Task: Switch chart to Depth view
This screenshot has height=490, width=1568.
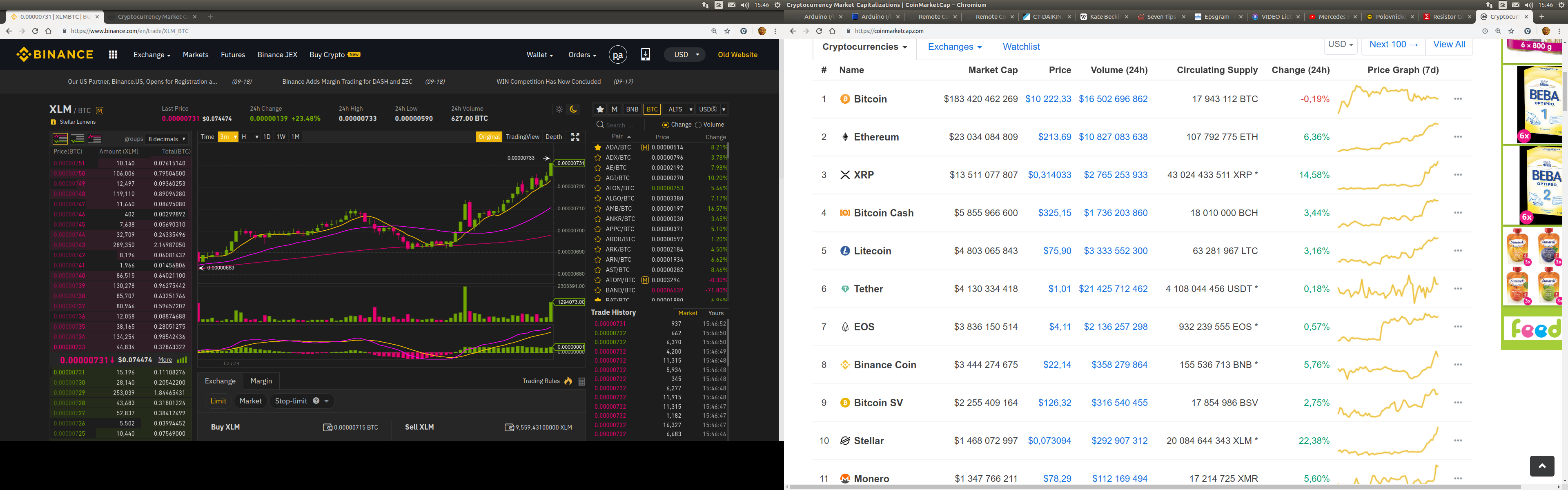Action: [553, 137]
